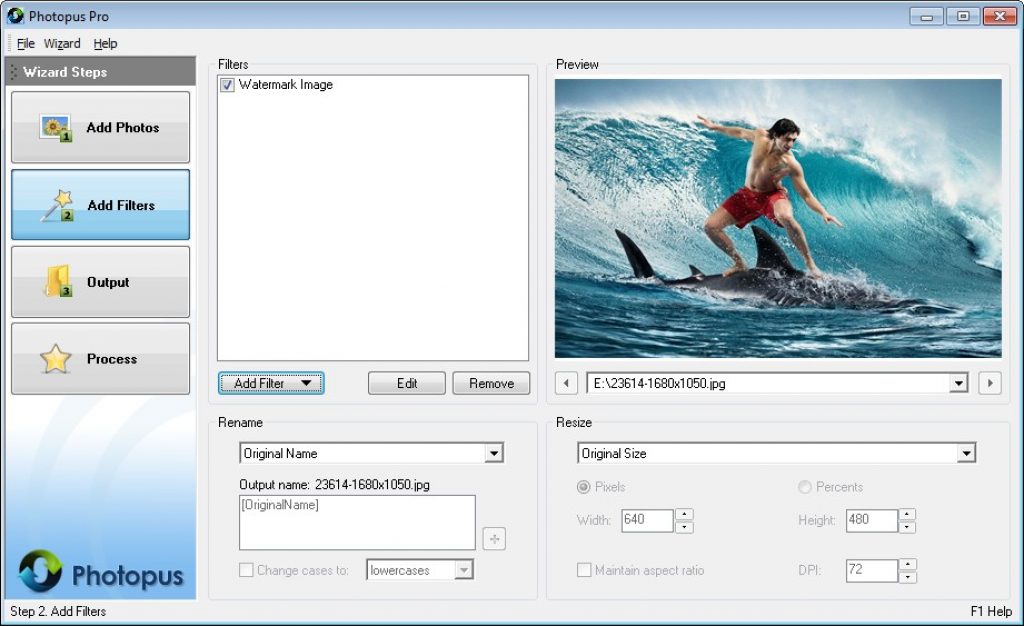Click the Add Photos wizard step icon
This screenshot has width=1024, height=626.
55,128
